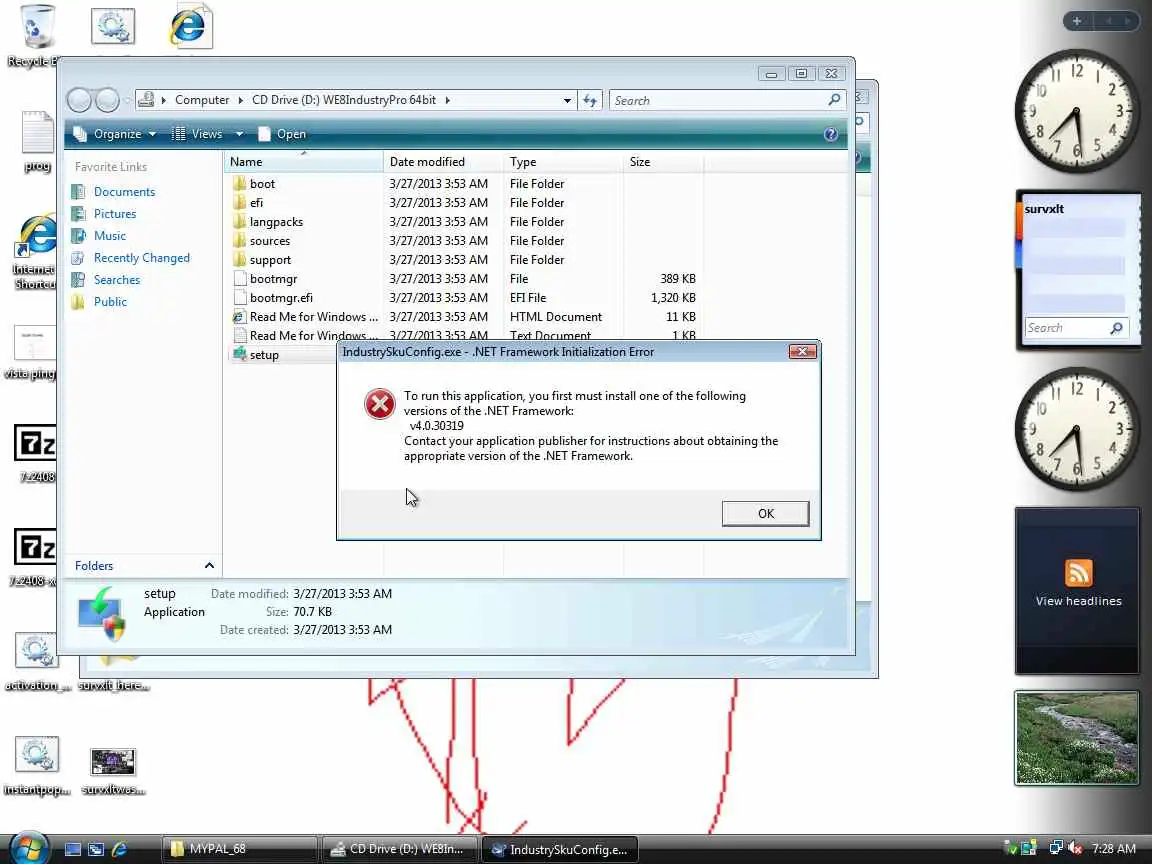Open Music favorite link
Image resolution: width=1152 pixels, height=864 pixels.
[109, 236]
